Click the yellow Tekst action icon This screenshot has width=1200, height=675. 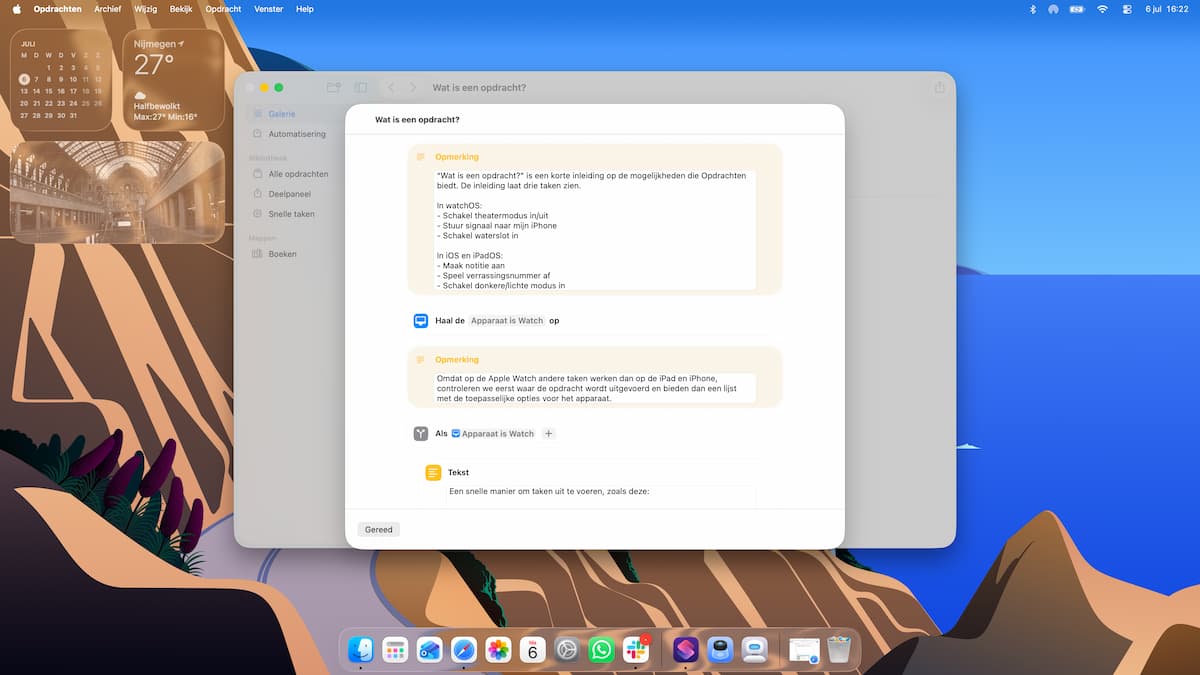433,472
